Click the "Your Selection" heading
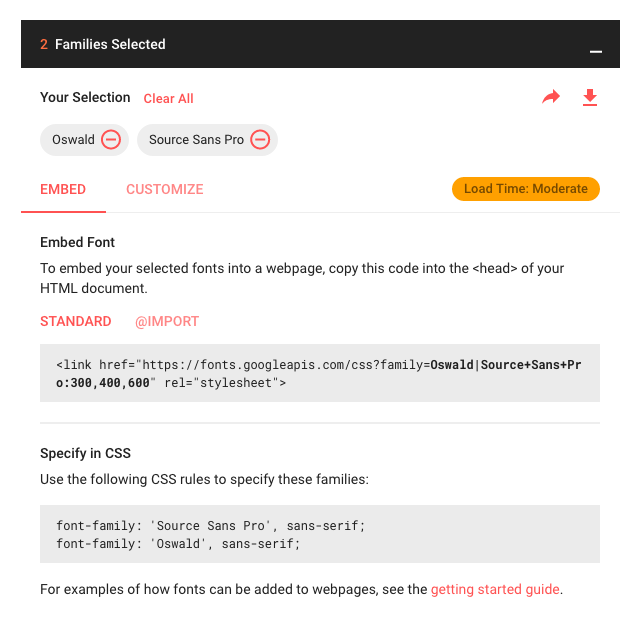 (x=85, y=97)
